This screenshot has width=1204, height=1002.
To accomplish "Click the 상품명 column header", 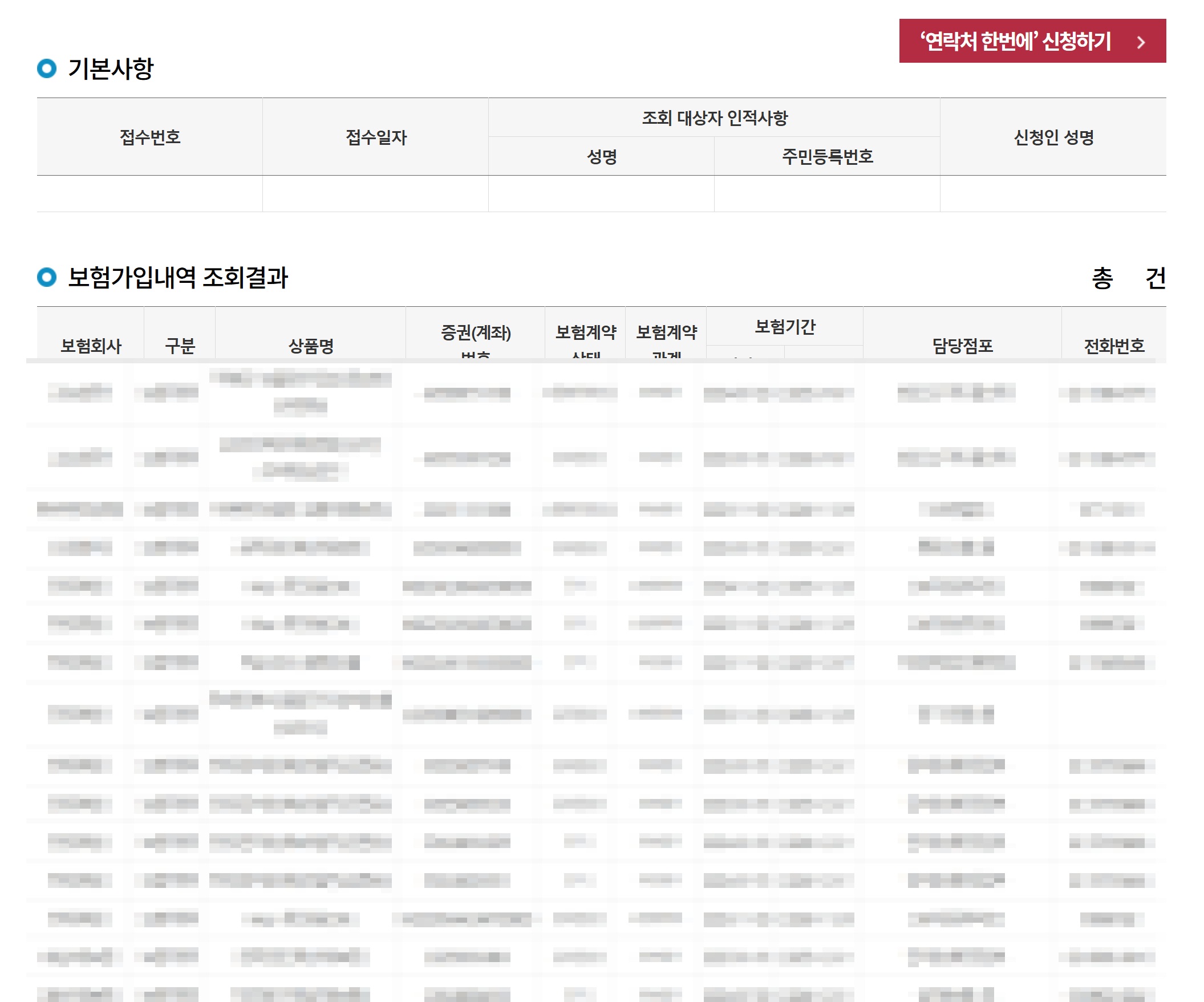I will [311, 346].
